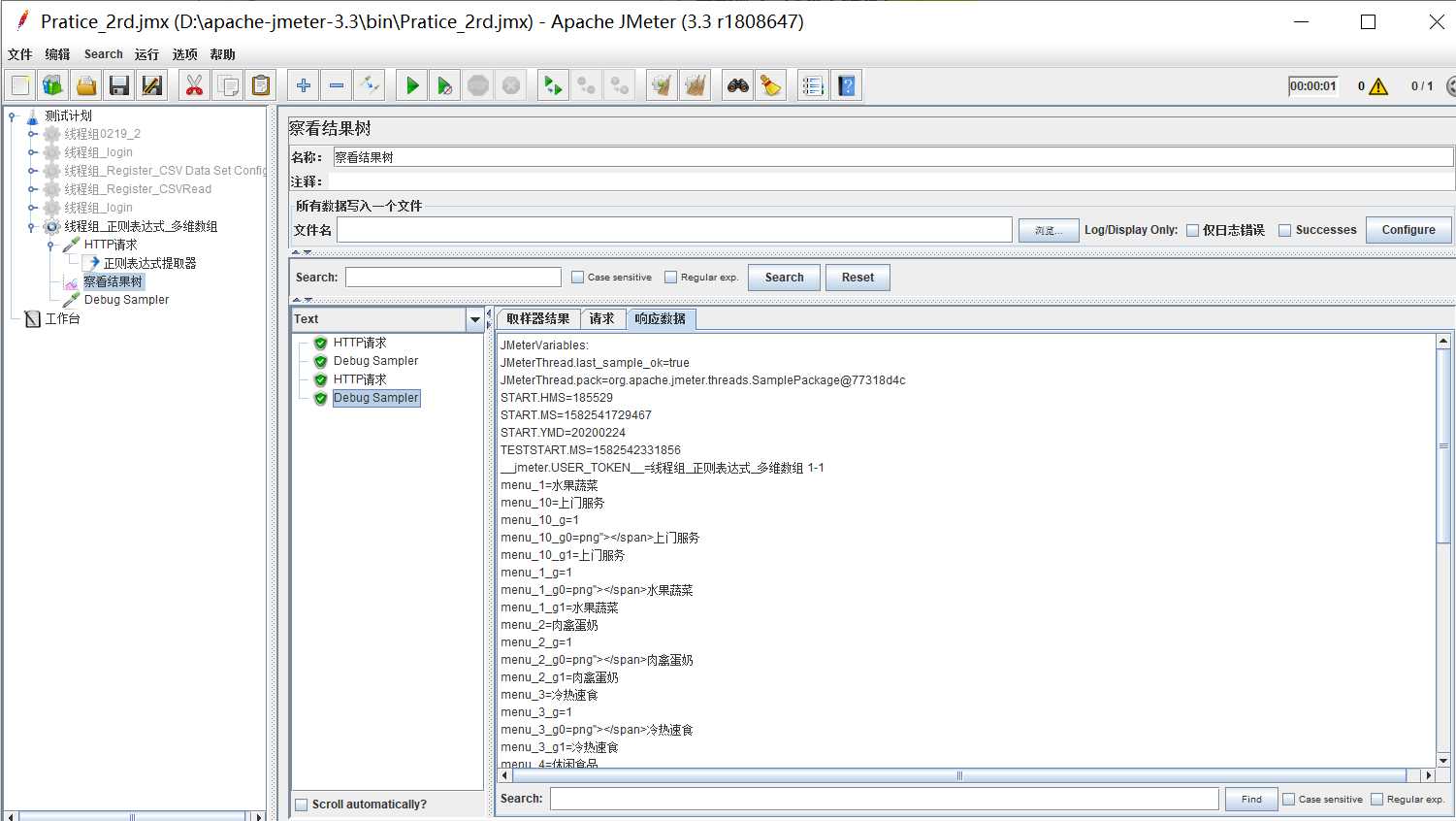Open the 帮助 menu
Image resolution: width=1456 pixels, height=821 pixels.
click(x=222, y=54)
